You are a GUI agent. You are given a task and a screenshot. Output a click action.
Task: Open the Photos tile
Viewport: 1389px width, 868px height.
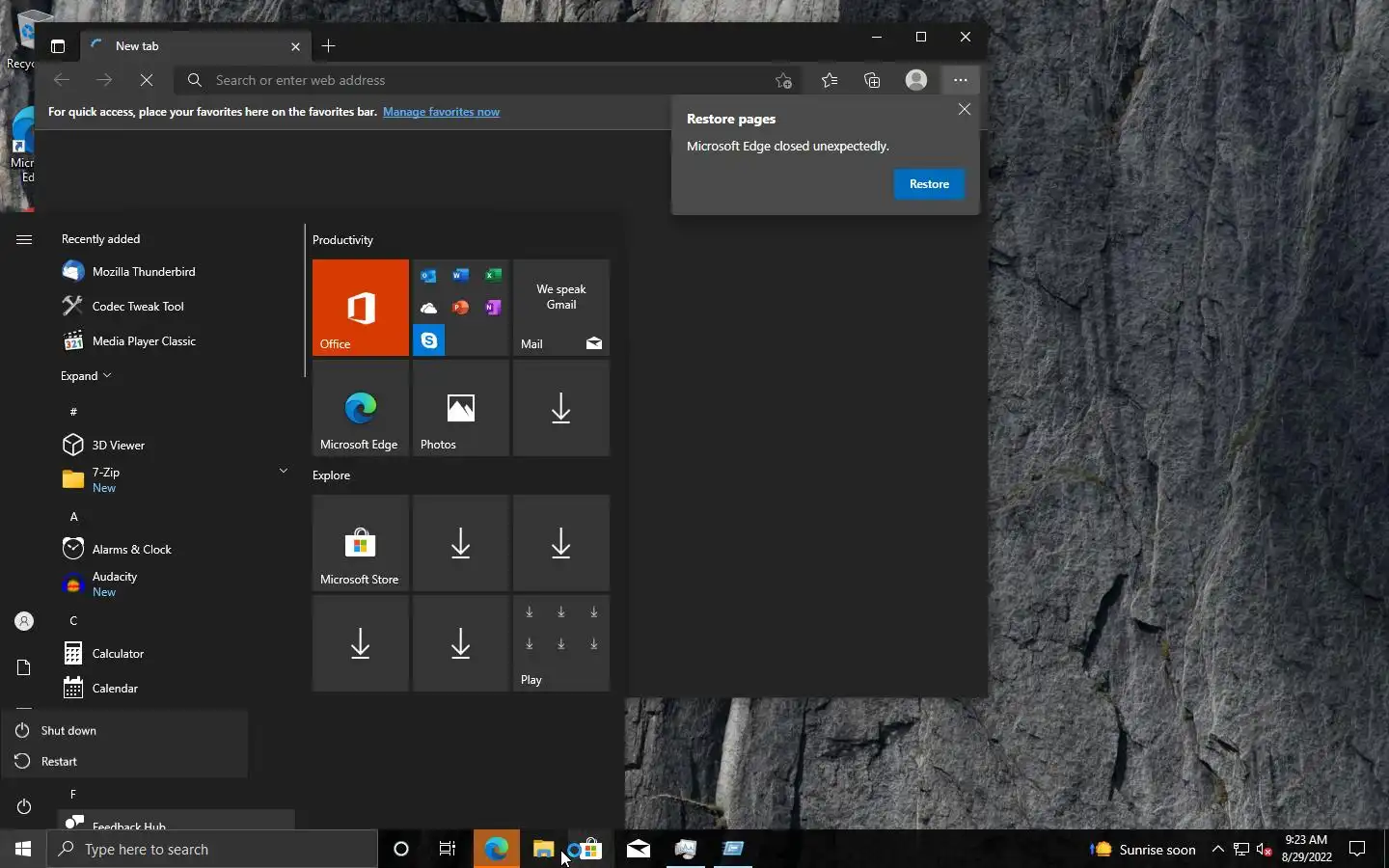point(461,408)
